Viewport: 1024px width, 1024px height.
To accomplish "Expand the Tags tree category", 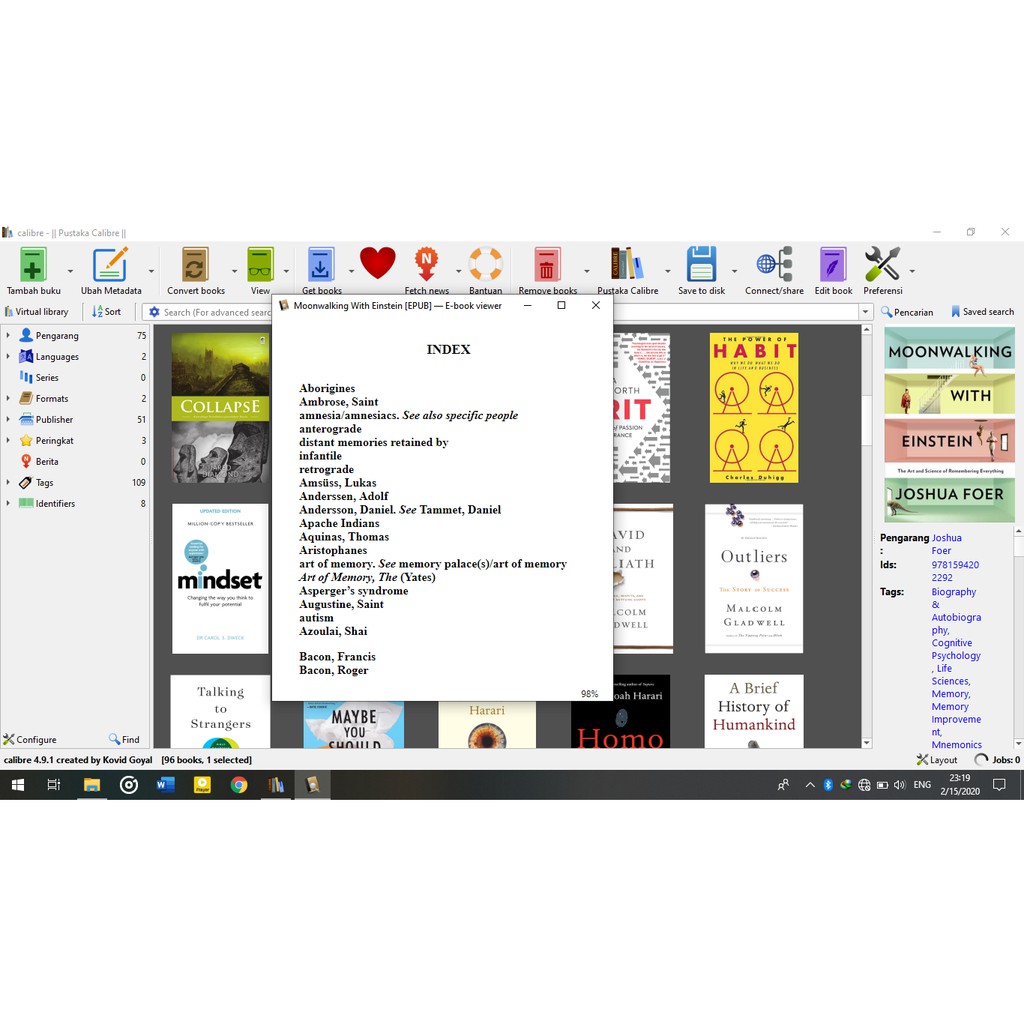I will point(8,482).
